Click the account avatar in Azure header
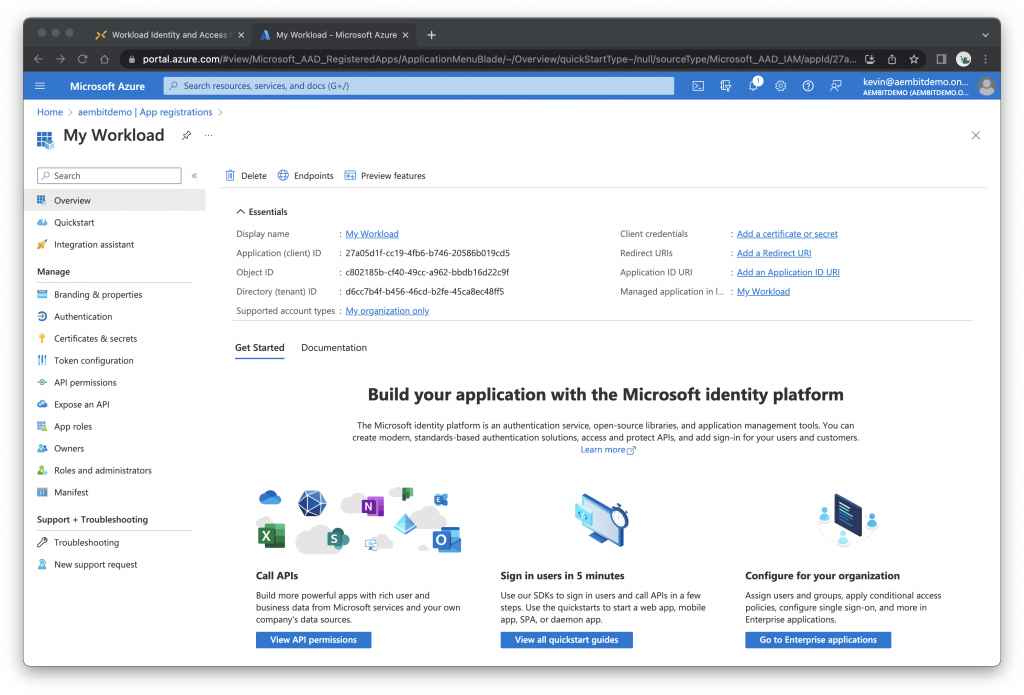Image resolution: width=1024 pixels, height=695 pixels. pos(986,86)
